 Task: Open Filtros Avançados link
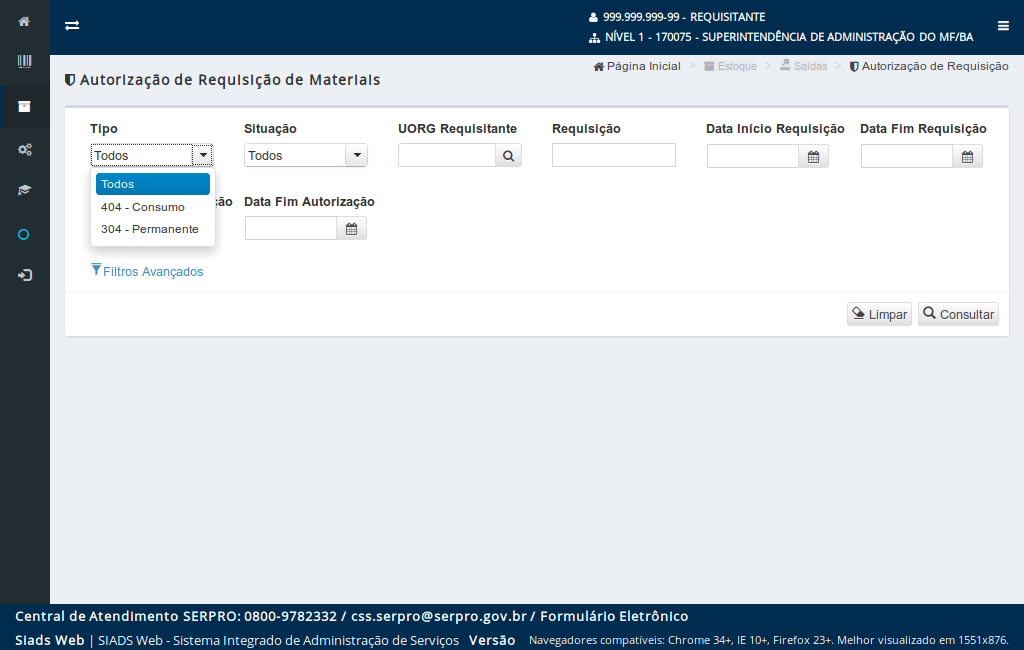153,272
